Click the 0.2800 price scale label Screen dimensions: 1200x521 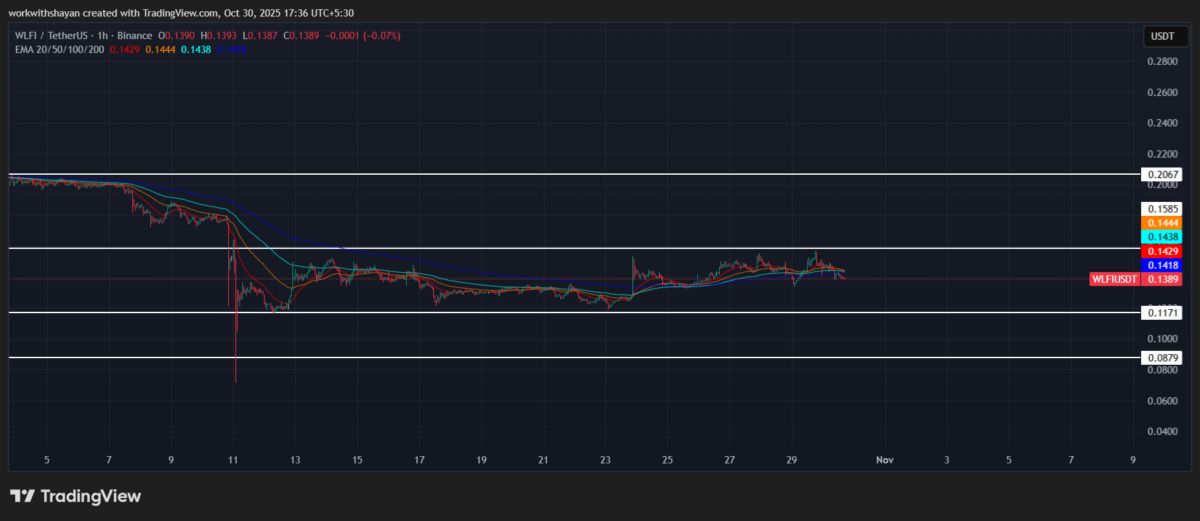[x=1162, y=61]
